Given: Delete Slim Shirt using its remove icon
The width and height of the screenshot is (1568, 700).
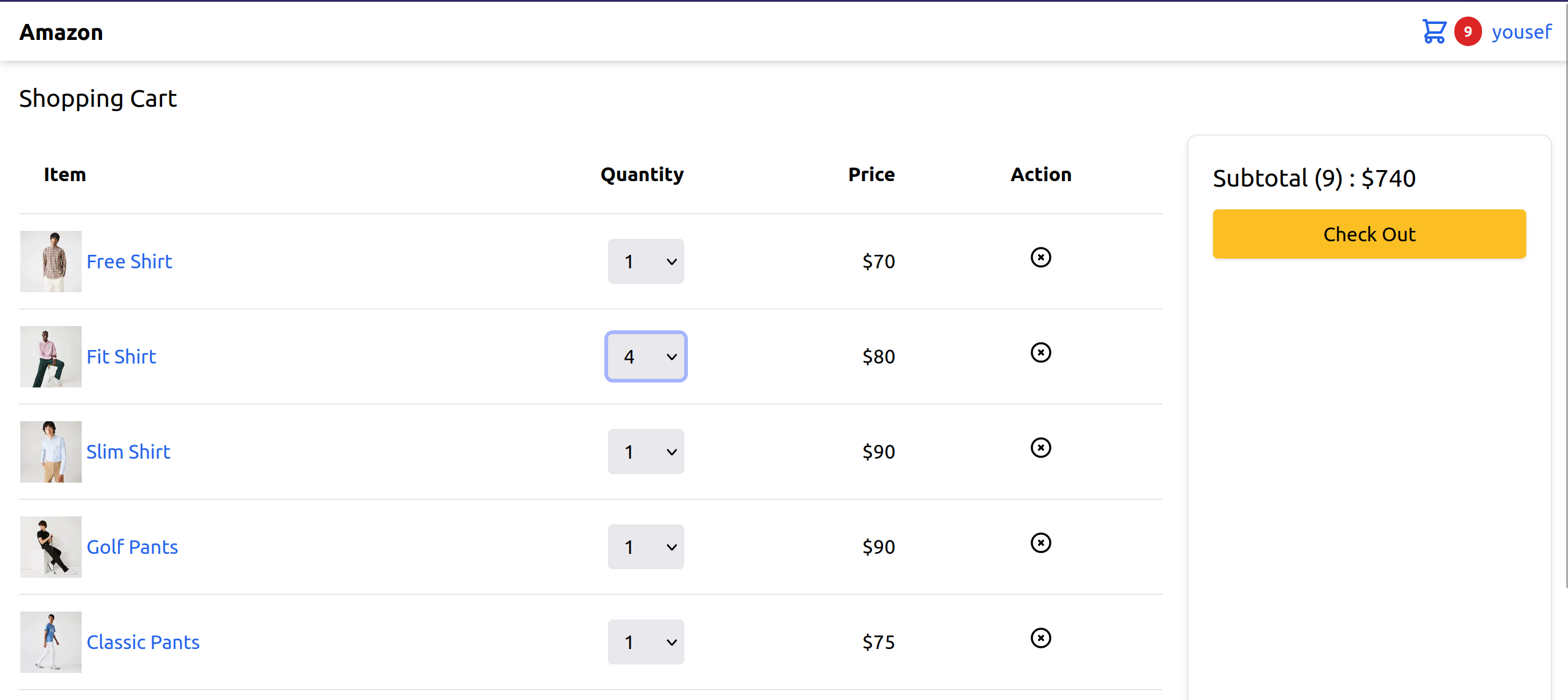Looking at the screenshot, I should 1040,448.
